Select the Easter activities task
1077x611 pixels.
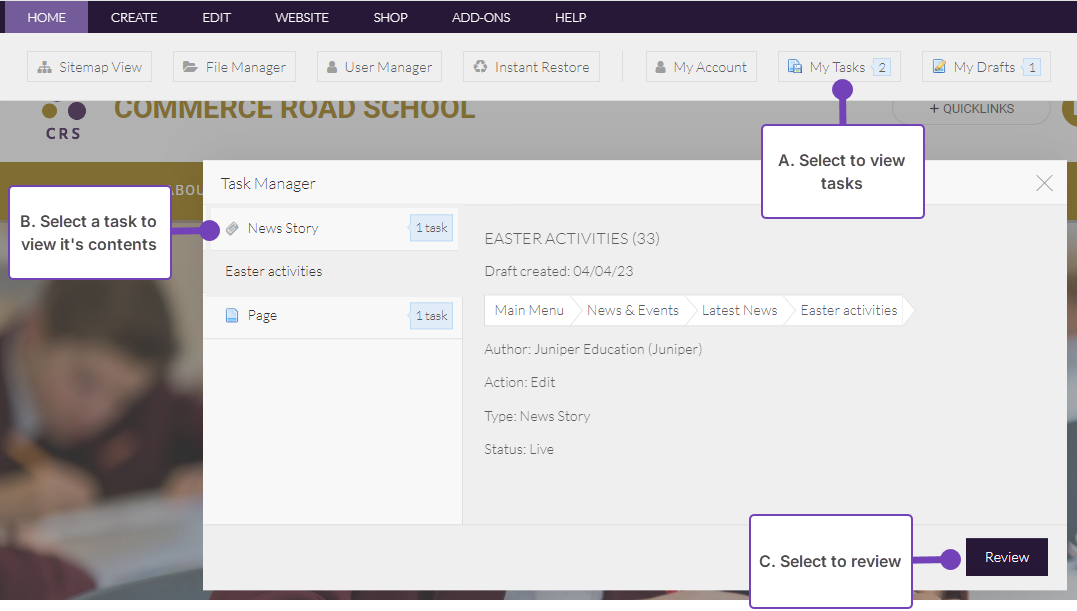pyautogui.click(x=273, y=271)
